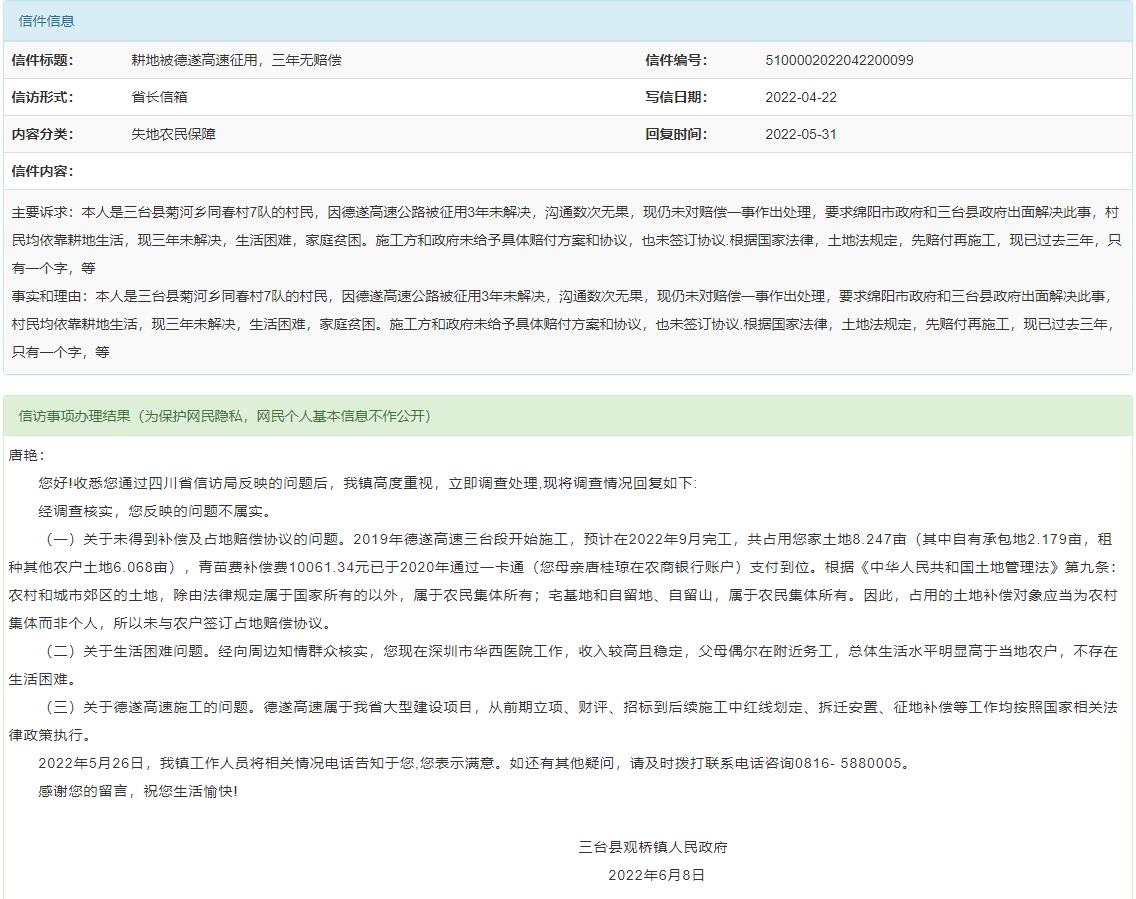Click the paragraph starting （一）关于未得到补偿
Viewport: 1136px width, 899px height.
tap(563, 581)
